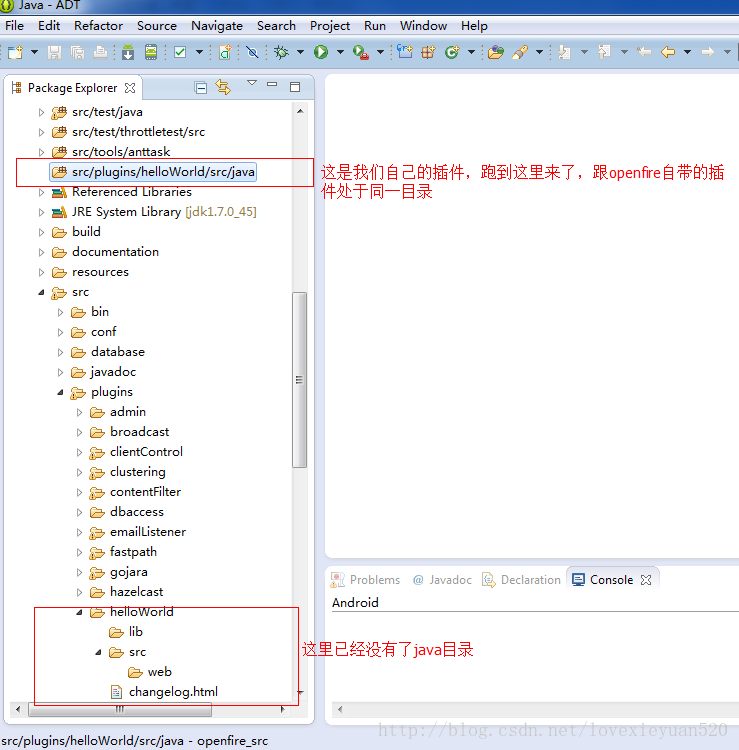Select the Console tab
Screen dimensions: 739x750
tap(603, 580)
